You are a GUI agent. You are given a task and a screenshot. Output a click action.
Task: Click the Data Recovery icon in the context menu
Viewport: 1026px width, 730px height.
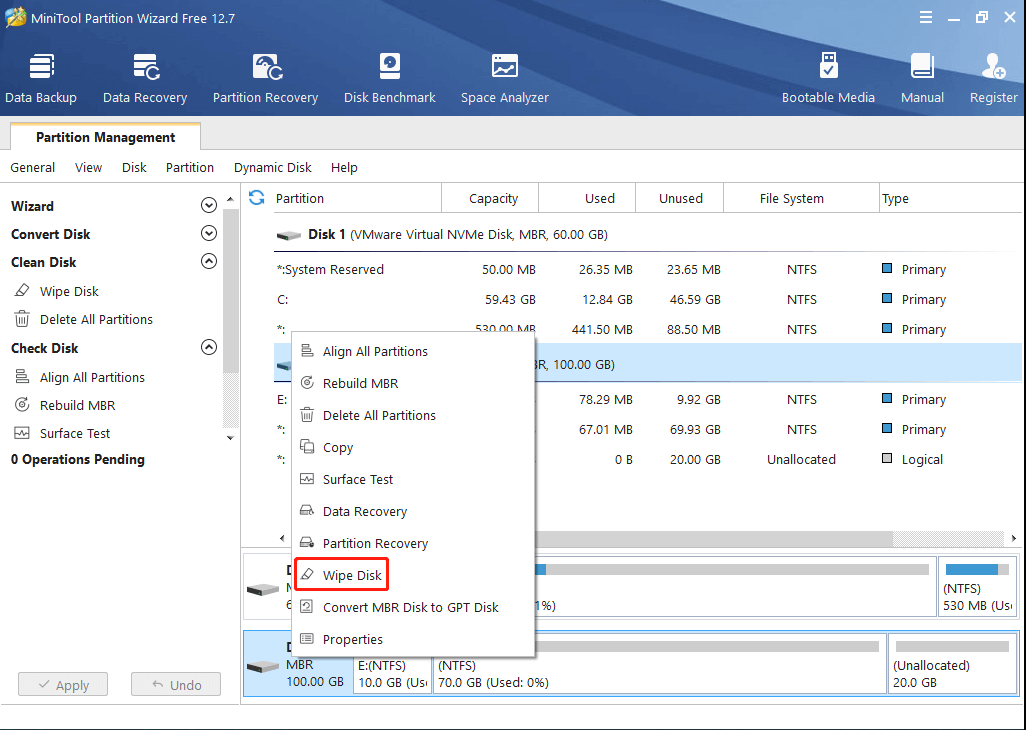(x=307, y=511)
